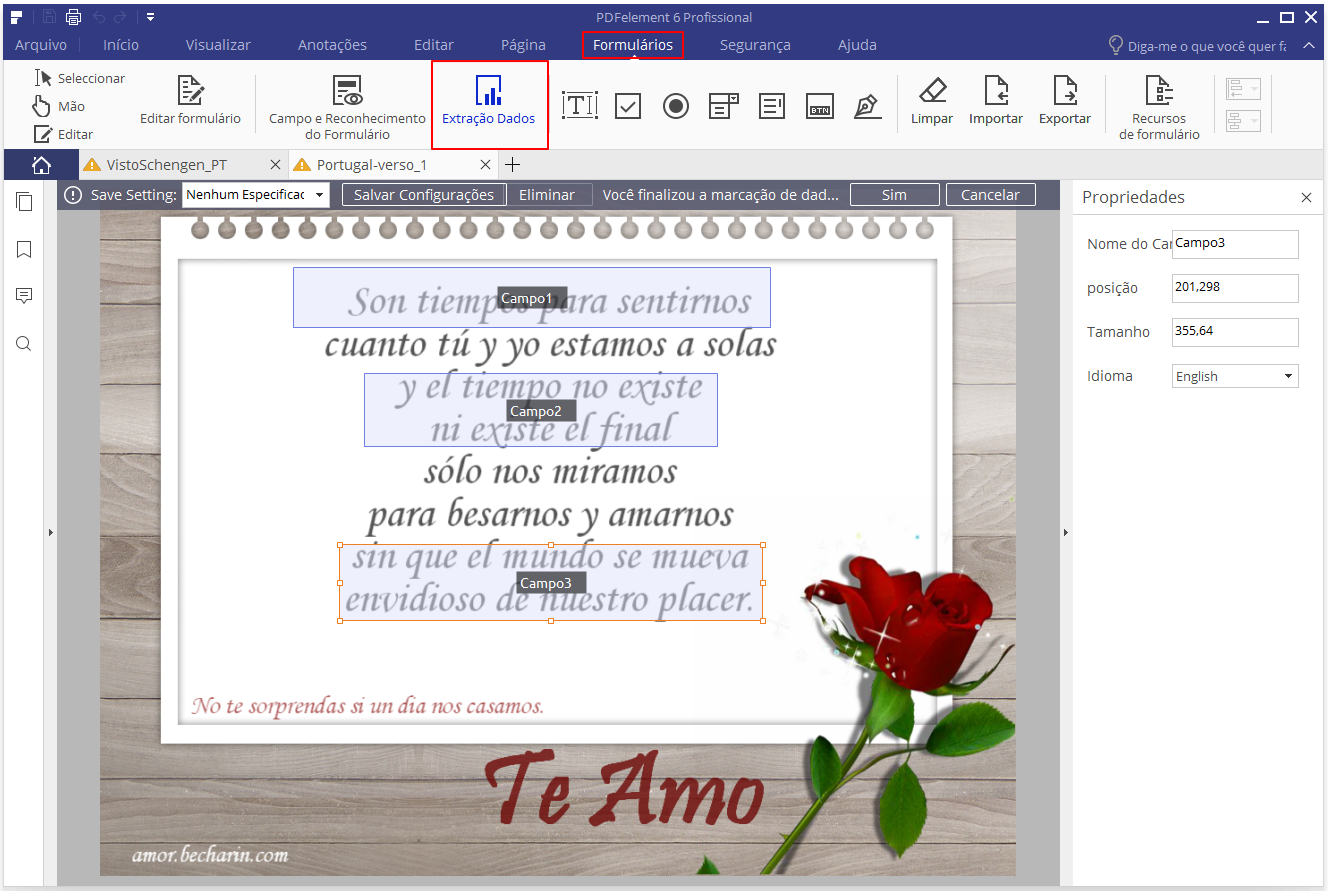Screen dimensions: 1328x891
Task: Click the save icon in title bar
Action: [x=49, y=16]
